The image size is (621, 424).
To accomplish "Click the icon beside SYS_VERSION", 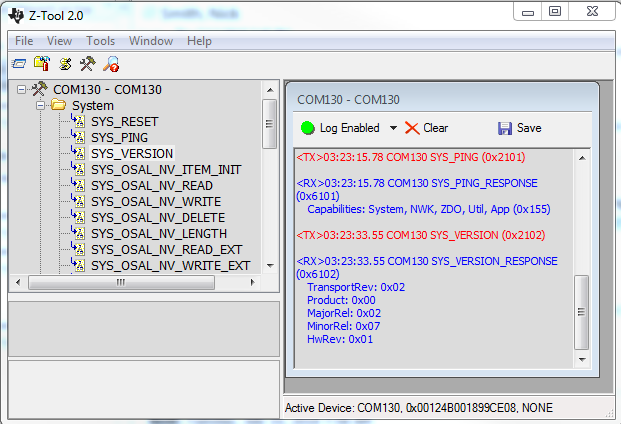I will [x=78, y=152].
